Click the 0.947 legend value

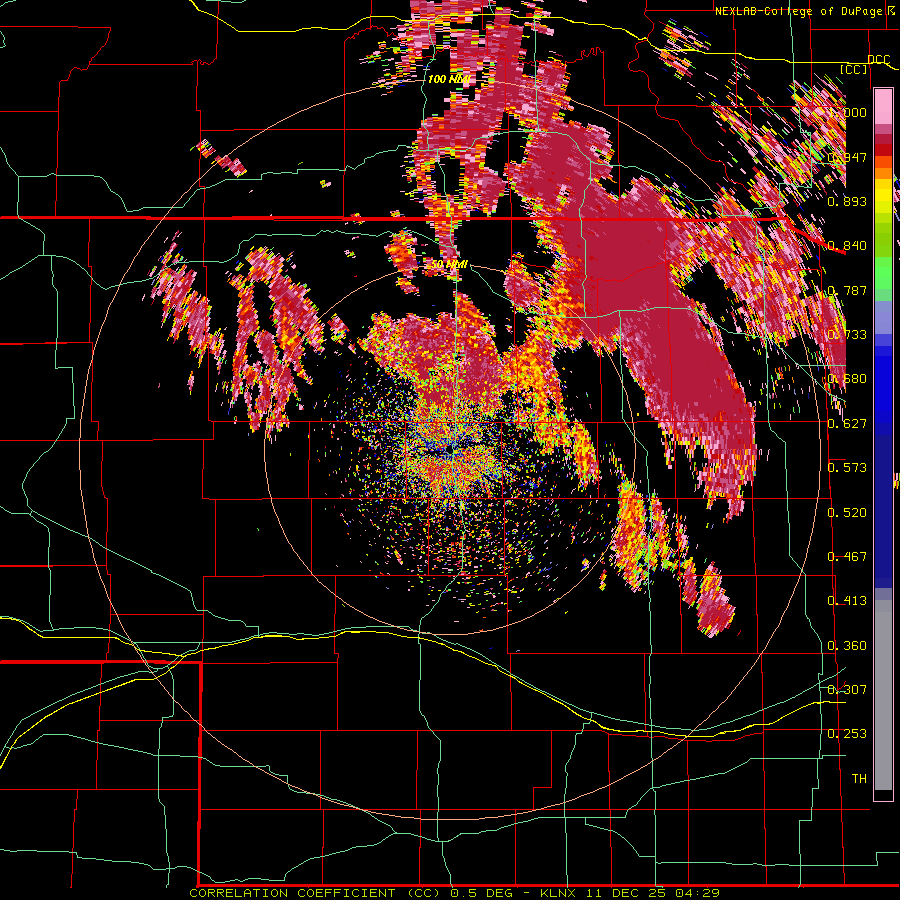pos(847,157)
